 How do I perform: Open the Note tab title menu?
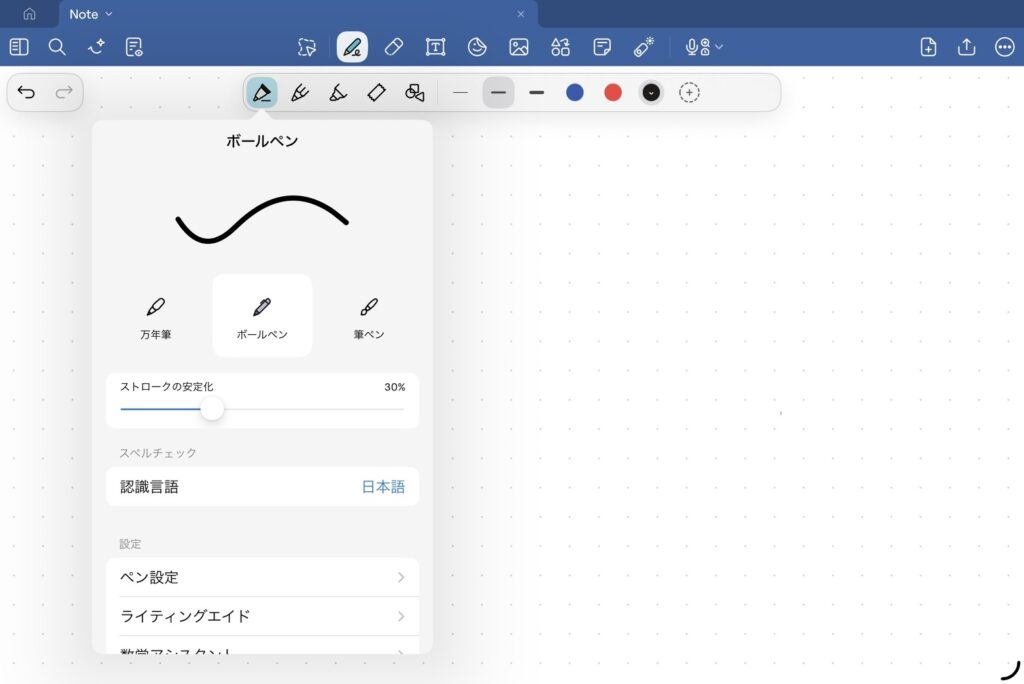(91, 14)
